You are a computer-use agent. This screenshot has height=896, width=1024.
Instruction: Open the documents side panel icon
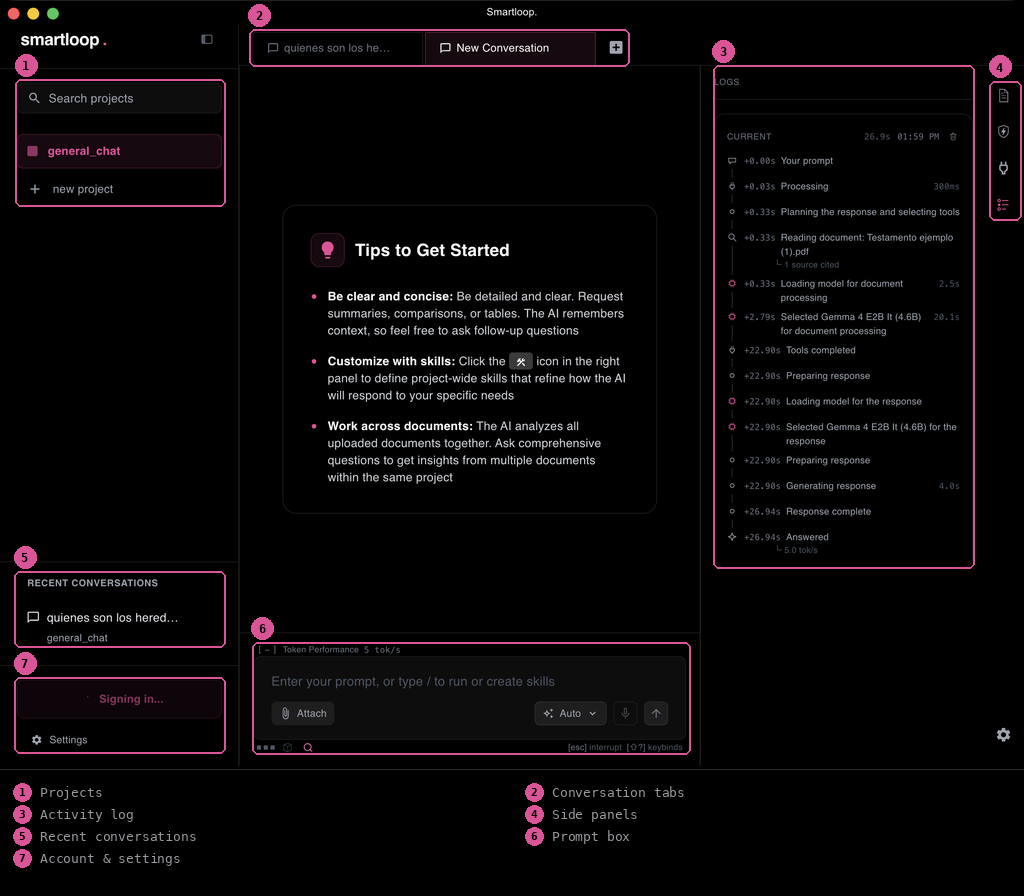tap(1004, 96)
